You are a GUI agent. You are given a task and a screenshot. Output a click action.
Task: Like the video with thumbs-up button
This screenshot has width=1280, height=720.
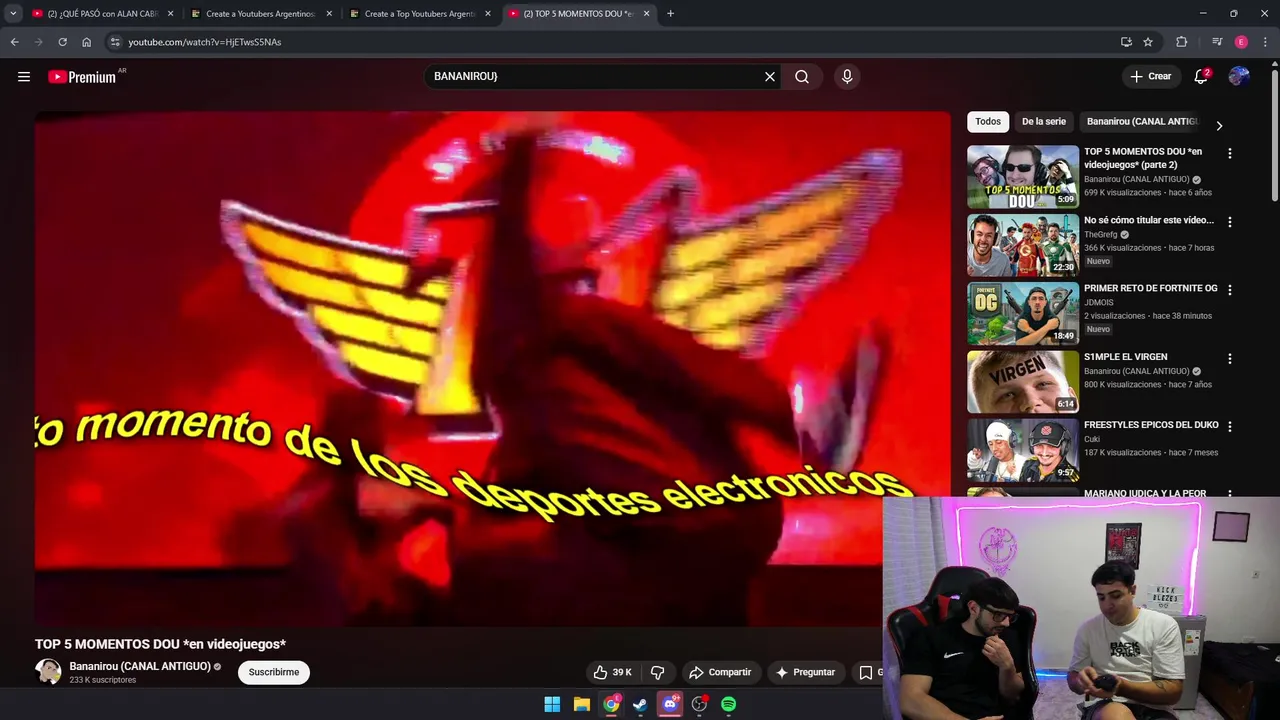coord(612,672)
